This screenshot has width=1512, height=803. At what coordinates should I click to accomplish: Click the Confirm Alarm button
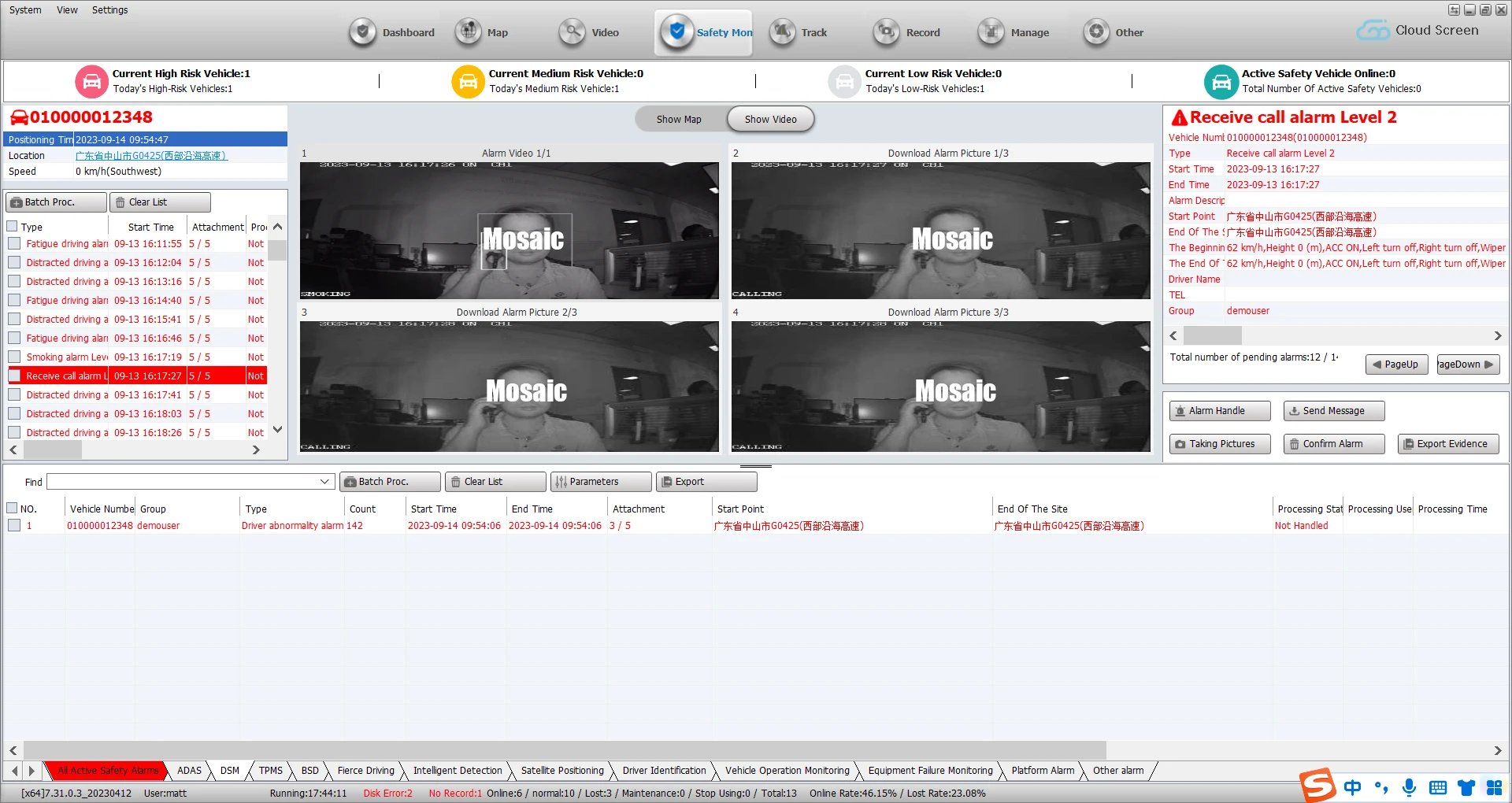click(1334, 444)
